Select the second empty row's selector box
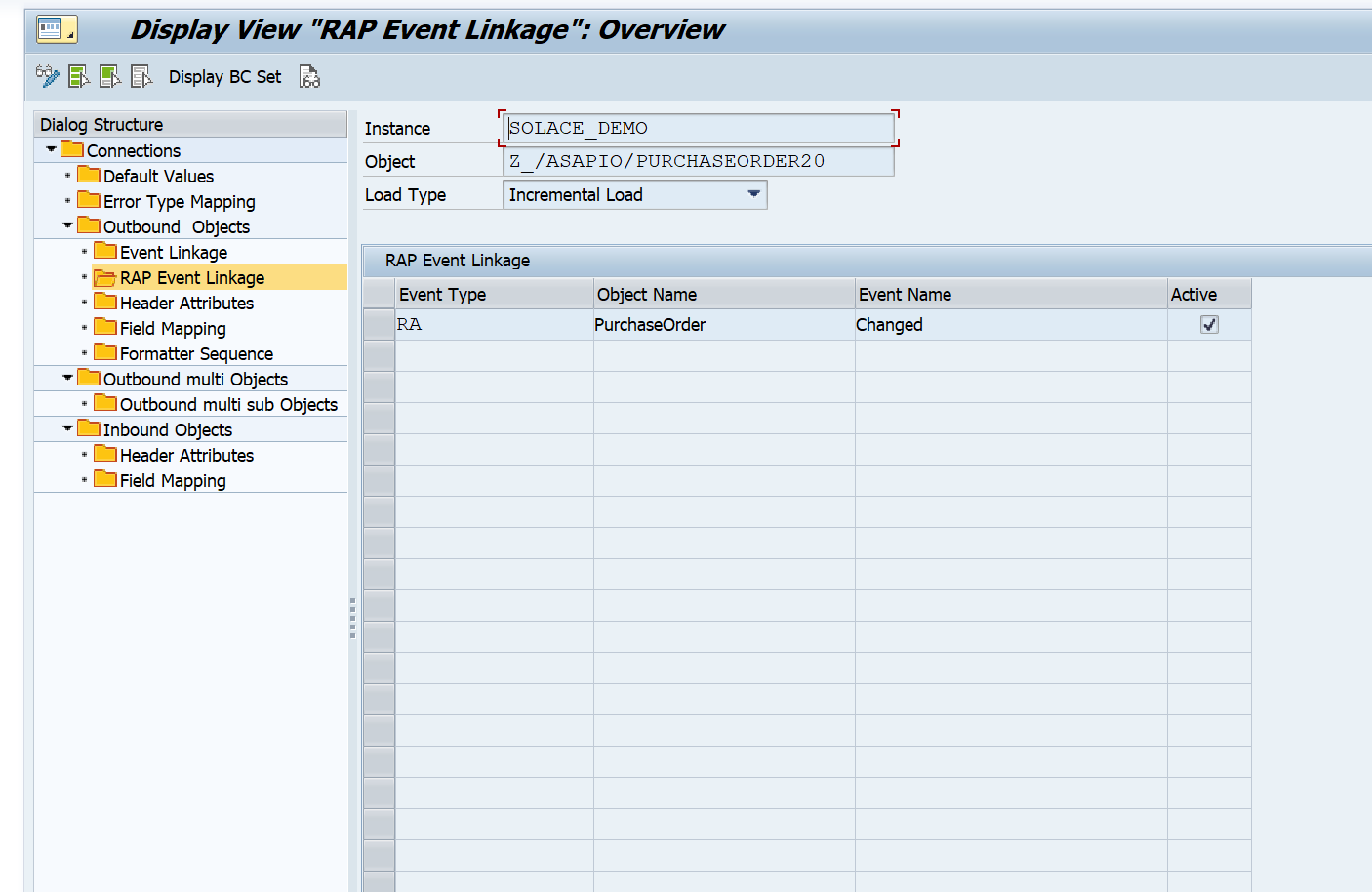Image resolution: width=1372 pixels, height=892 pixels. 379,387
